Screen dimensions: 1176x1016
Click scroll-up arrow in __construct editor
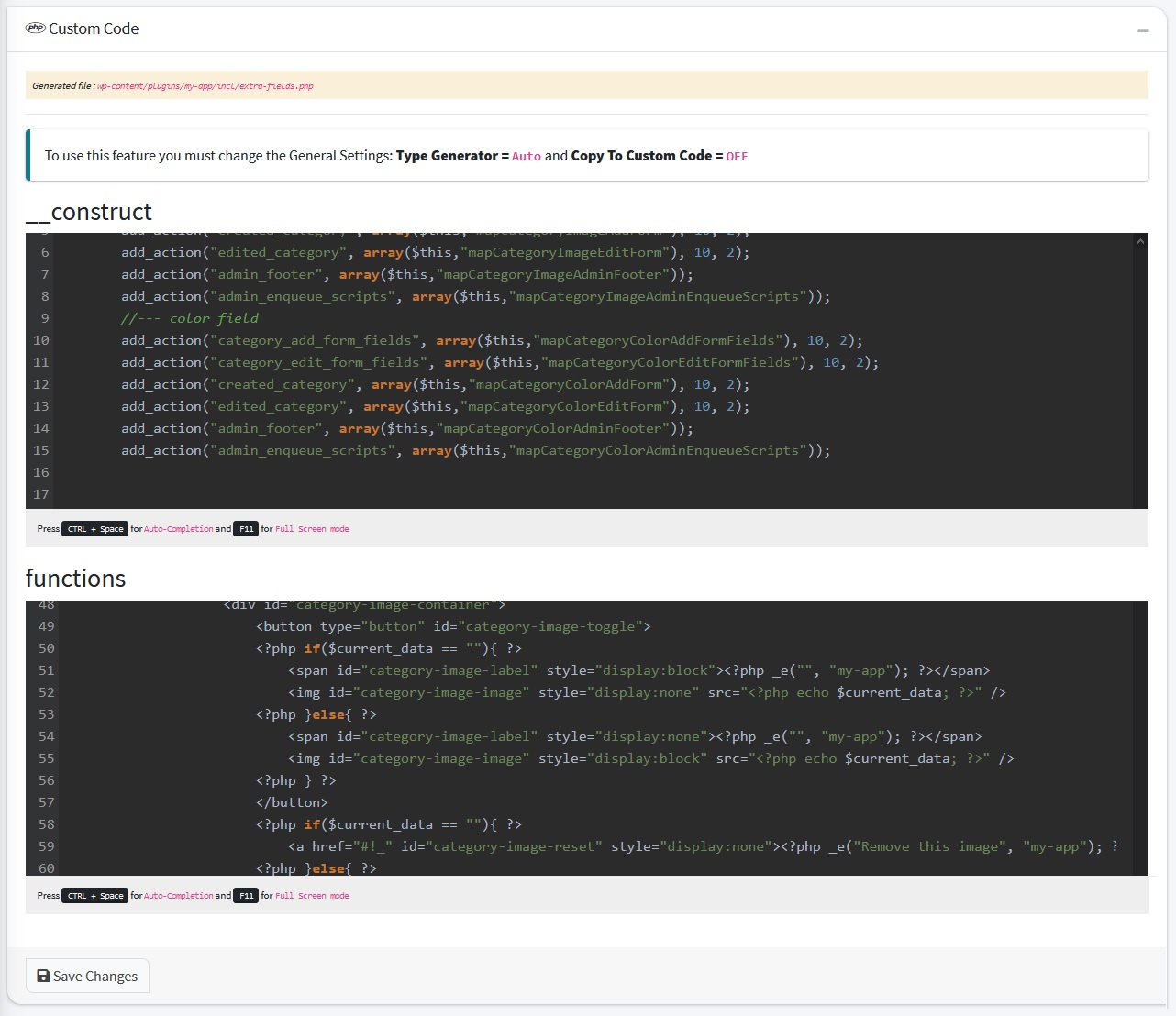(1140, 242)
